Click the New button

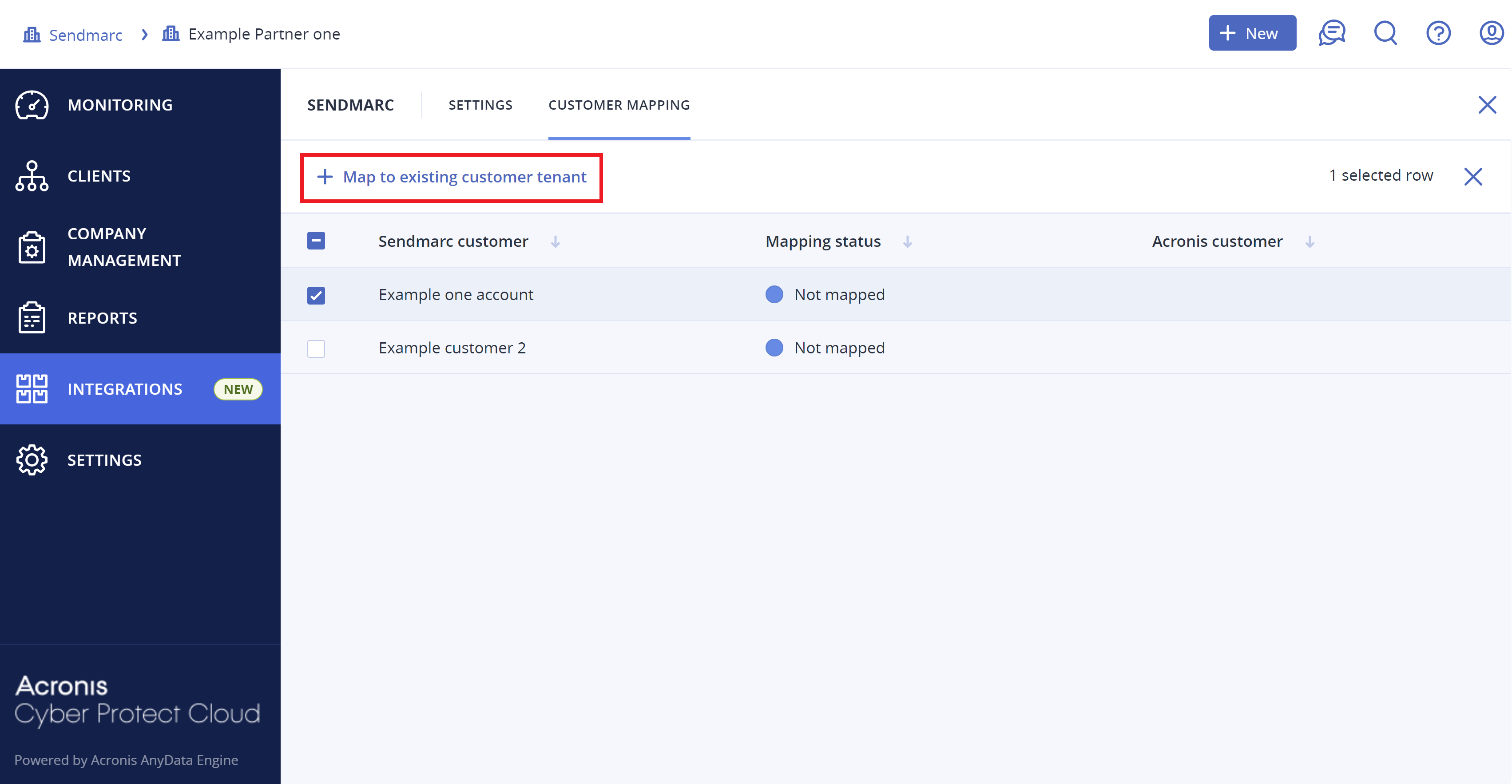(1252, 33)
